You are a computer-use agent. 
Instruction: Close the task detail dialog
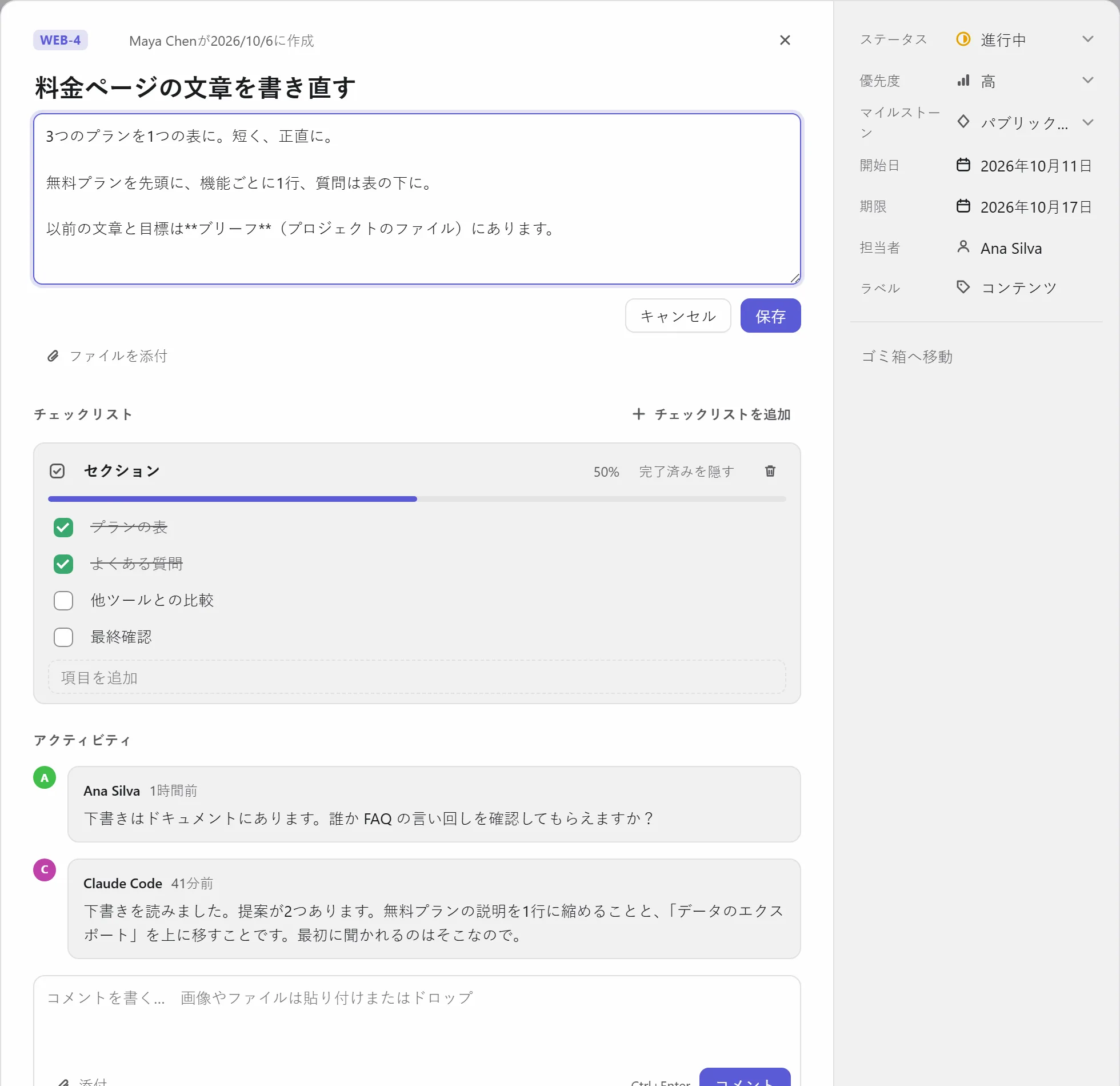click(785, 40)
